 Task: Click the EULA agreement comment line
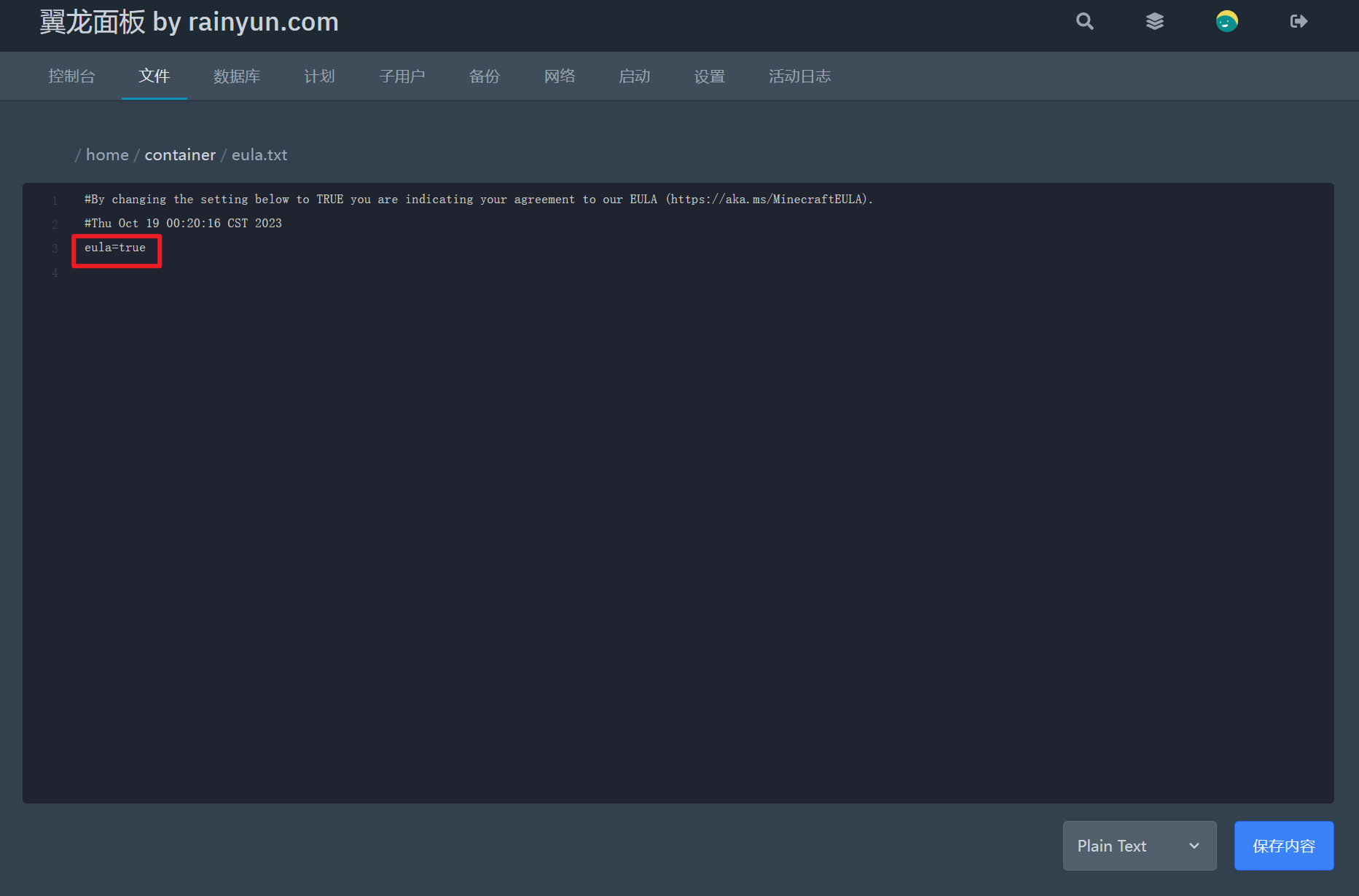[479, 199]
